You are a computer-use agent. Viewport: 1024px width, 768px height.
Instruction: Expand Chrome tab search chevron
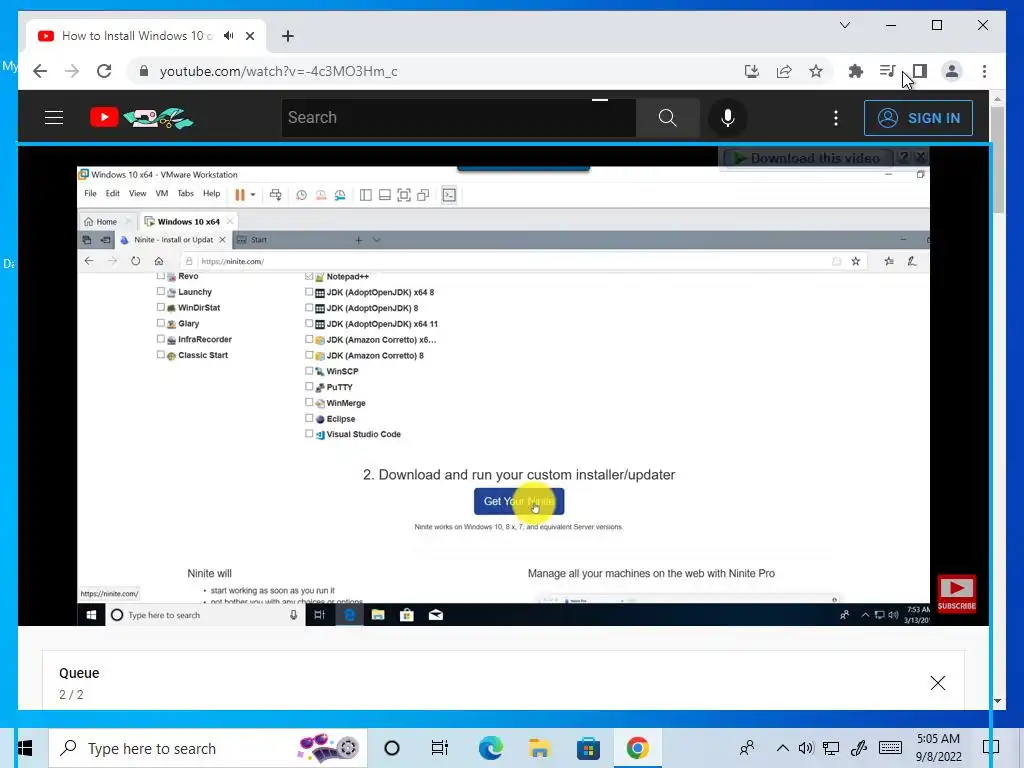click(844, 25)
